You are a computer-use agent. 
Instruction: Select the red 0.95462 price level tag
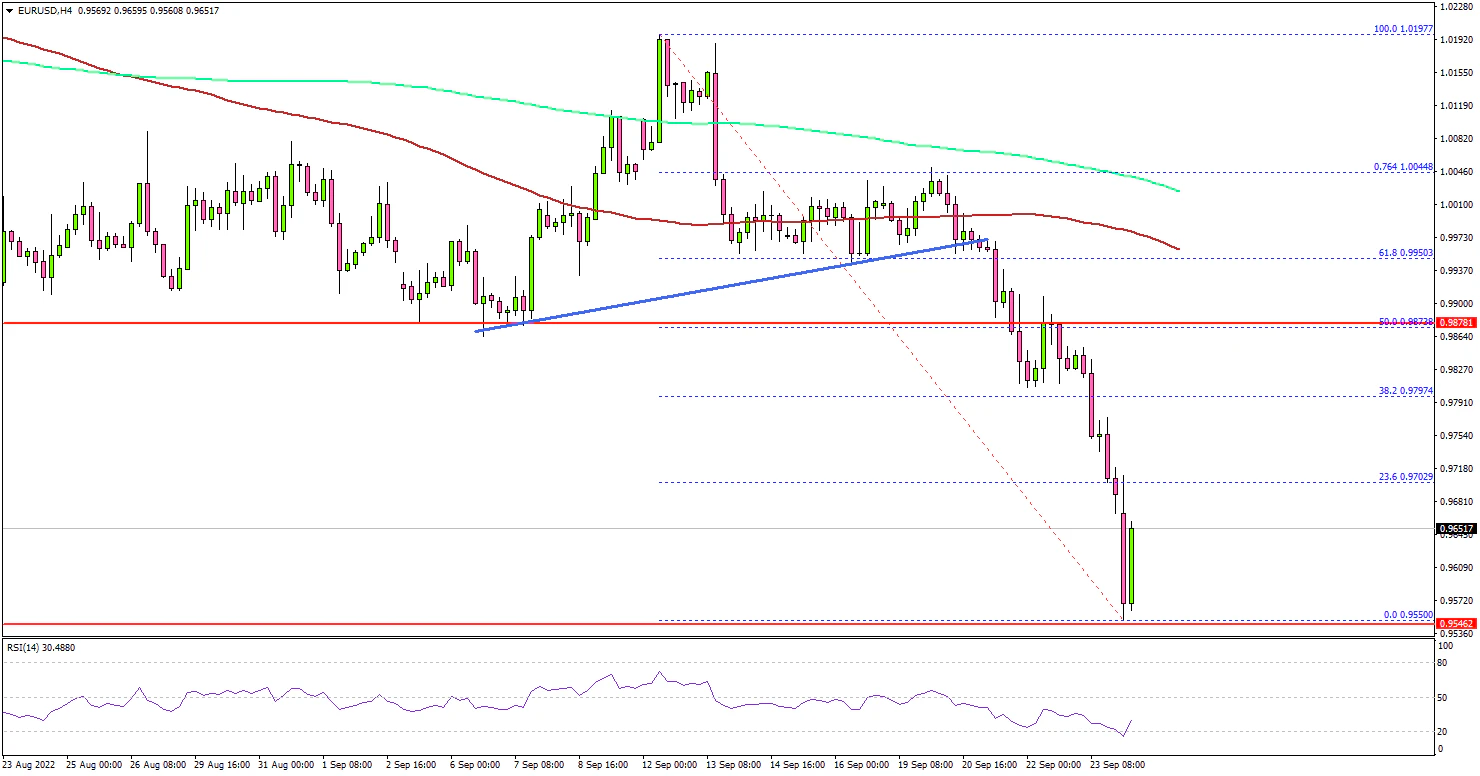coord(1457,624)
